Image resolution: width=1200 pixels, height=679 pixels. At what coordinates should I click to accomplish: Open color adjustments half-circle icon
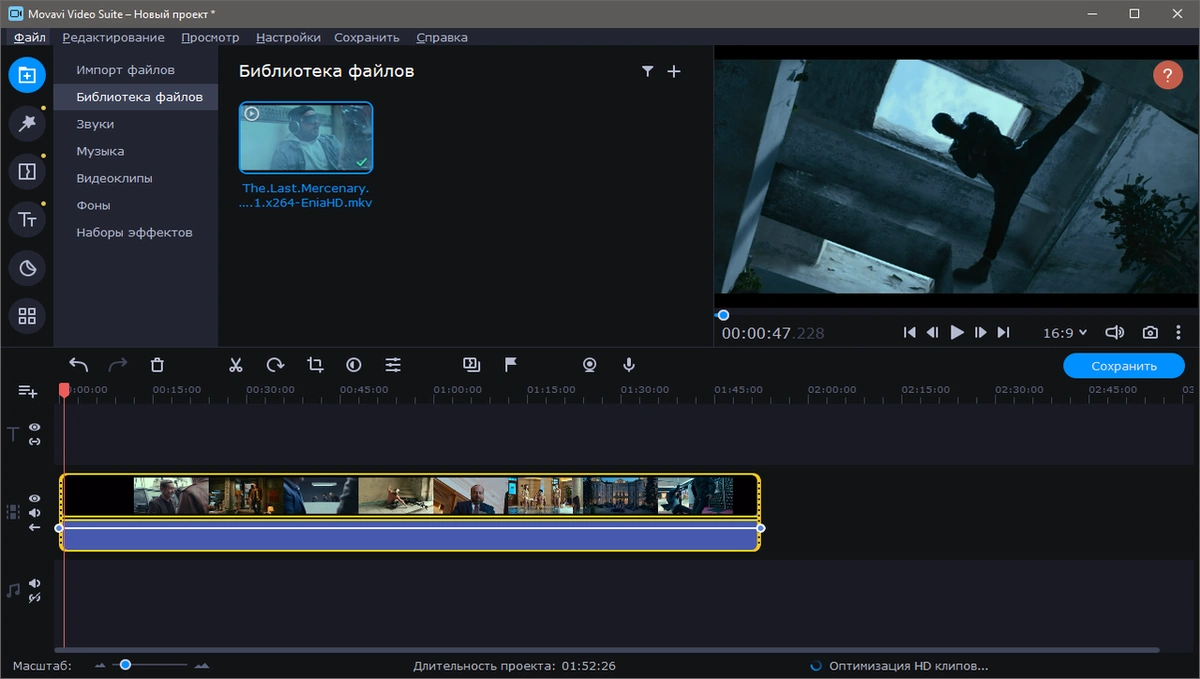(x=353, y=365)
